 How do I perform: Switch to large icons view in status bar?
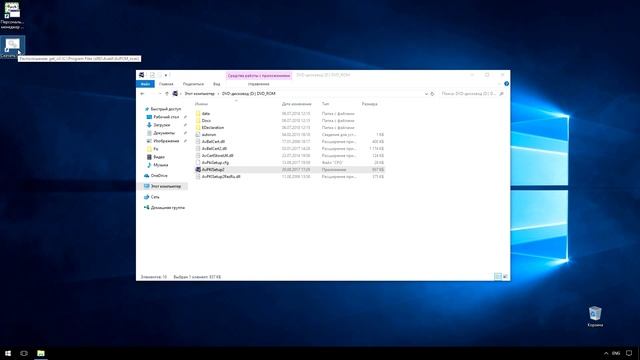[x=505, y=277]
